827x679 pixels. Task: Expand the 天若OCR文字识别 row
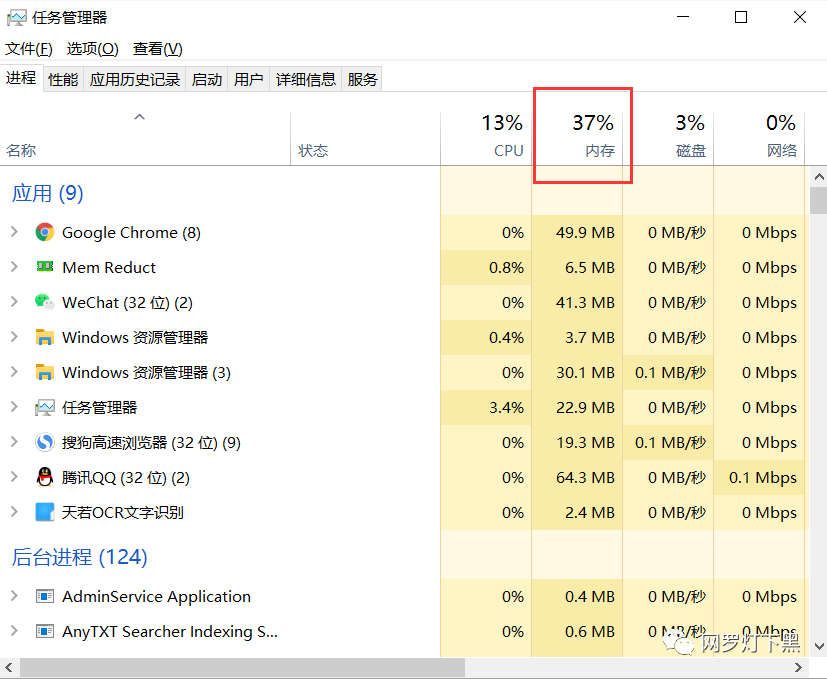coord(14,512)
